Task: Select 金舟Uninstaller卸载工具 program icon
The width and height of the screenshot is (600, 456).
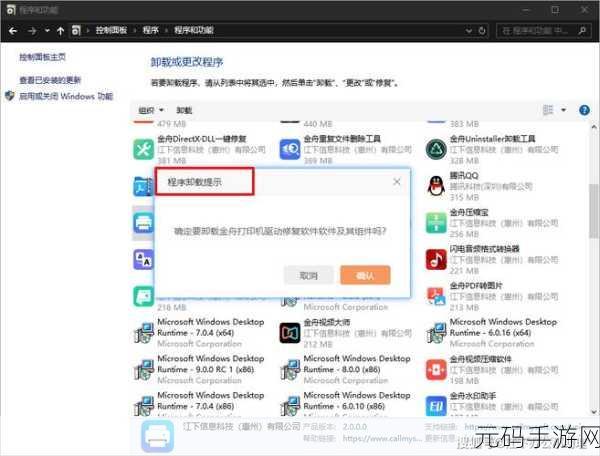Action: pos(436,149)
